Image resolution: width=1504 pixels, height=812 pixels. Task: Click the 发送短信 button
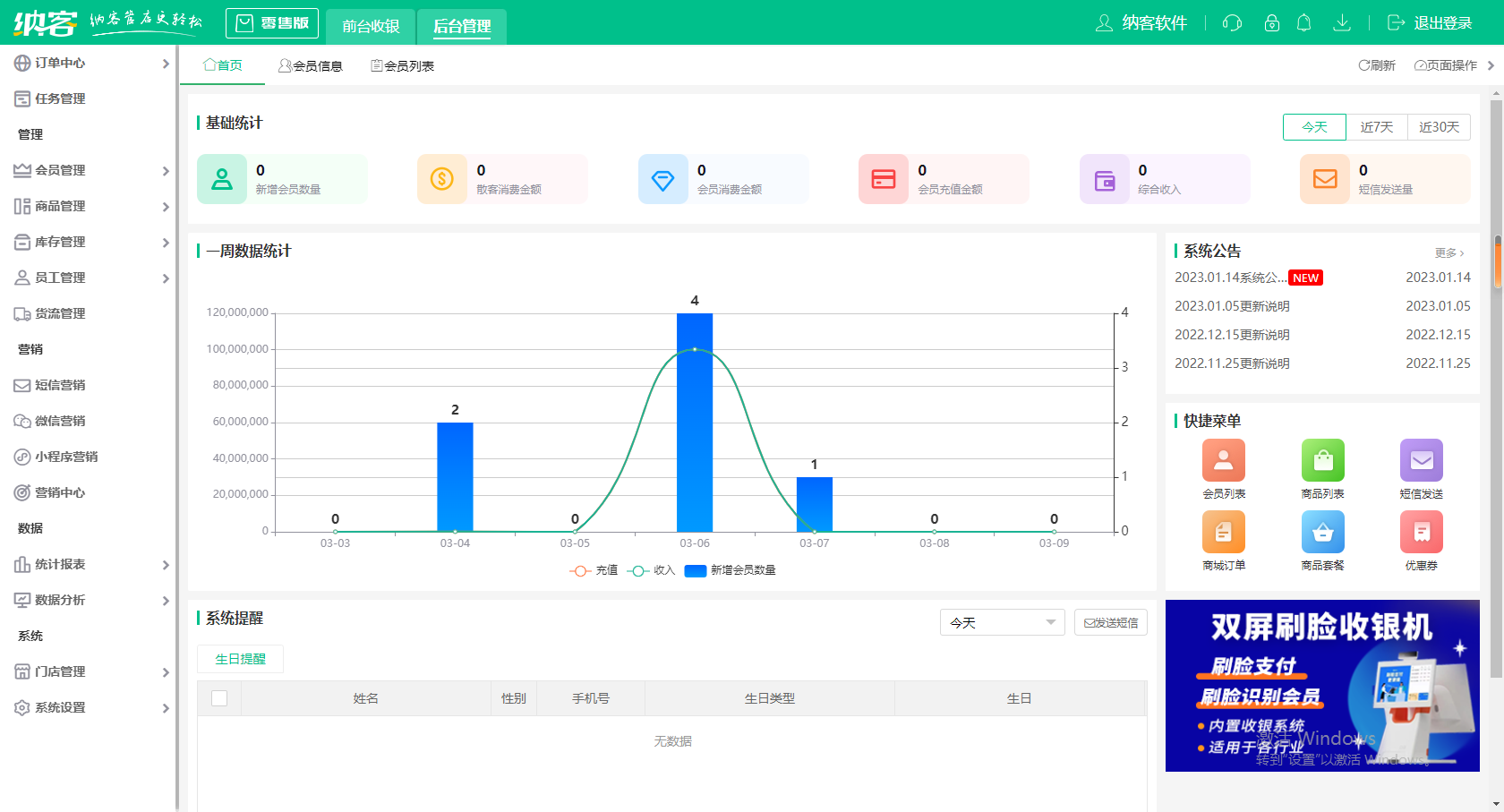(x=1110, y=622)
